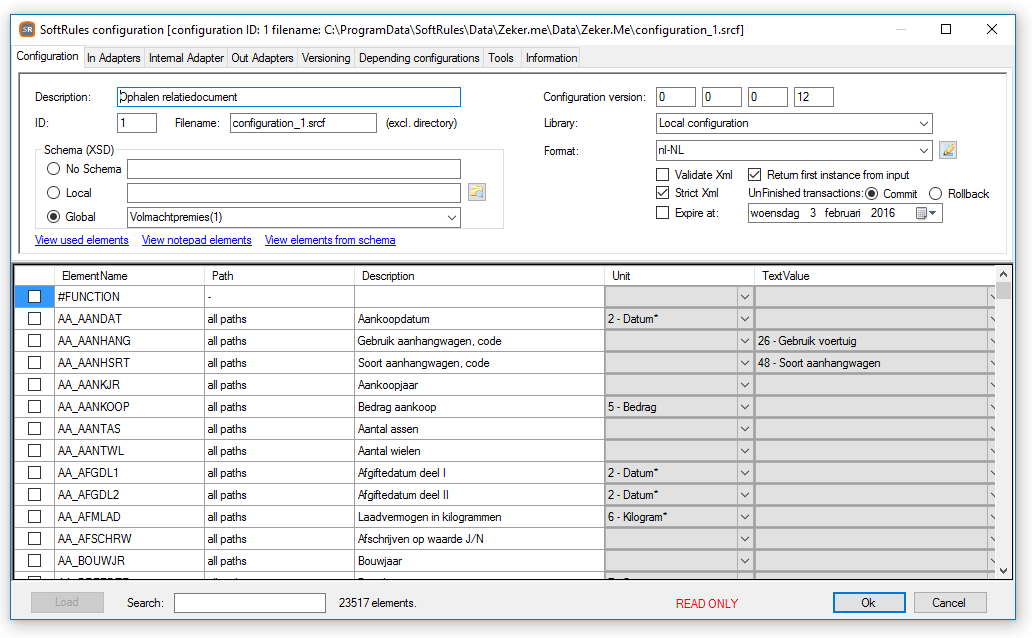Open the Internal Adapter tab
The width and height of the screenshot is (1032, 638).
186,58
